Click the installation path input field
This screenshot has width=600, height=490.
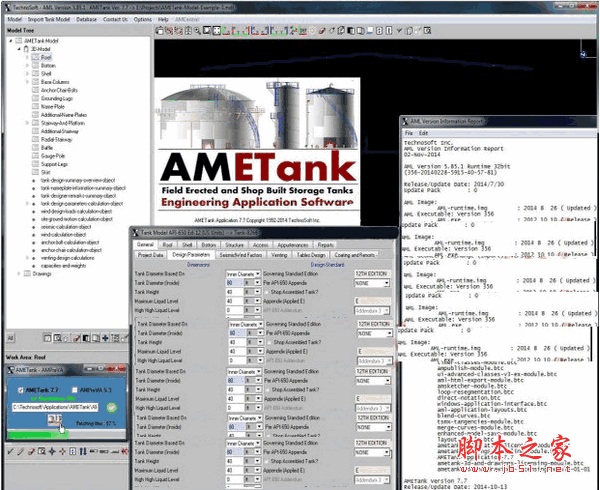pos(55,408)
